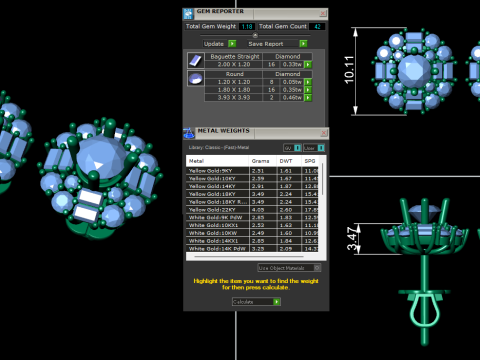Select the Yellow Gold:22KY row

252,210
